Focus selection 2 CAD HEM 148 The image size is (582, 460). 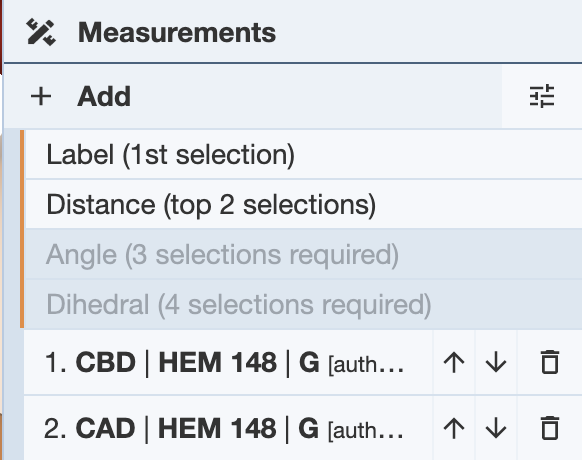tap(228, 428)
